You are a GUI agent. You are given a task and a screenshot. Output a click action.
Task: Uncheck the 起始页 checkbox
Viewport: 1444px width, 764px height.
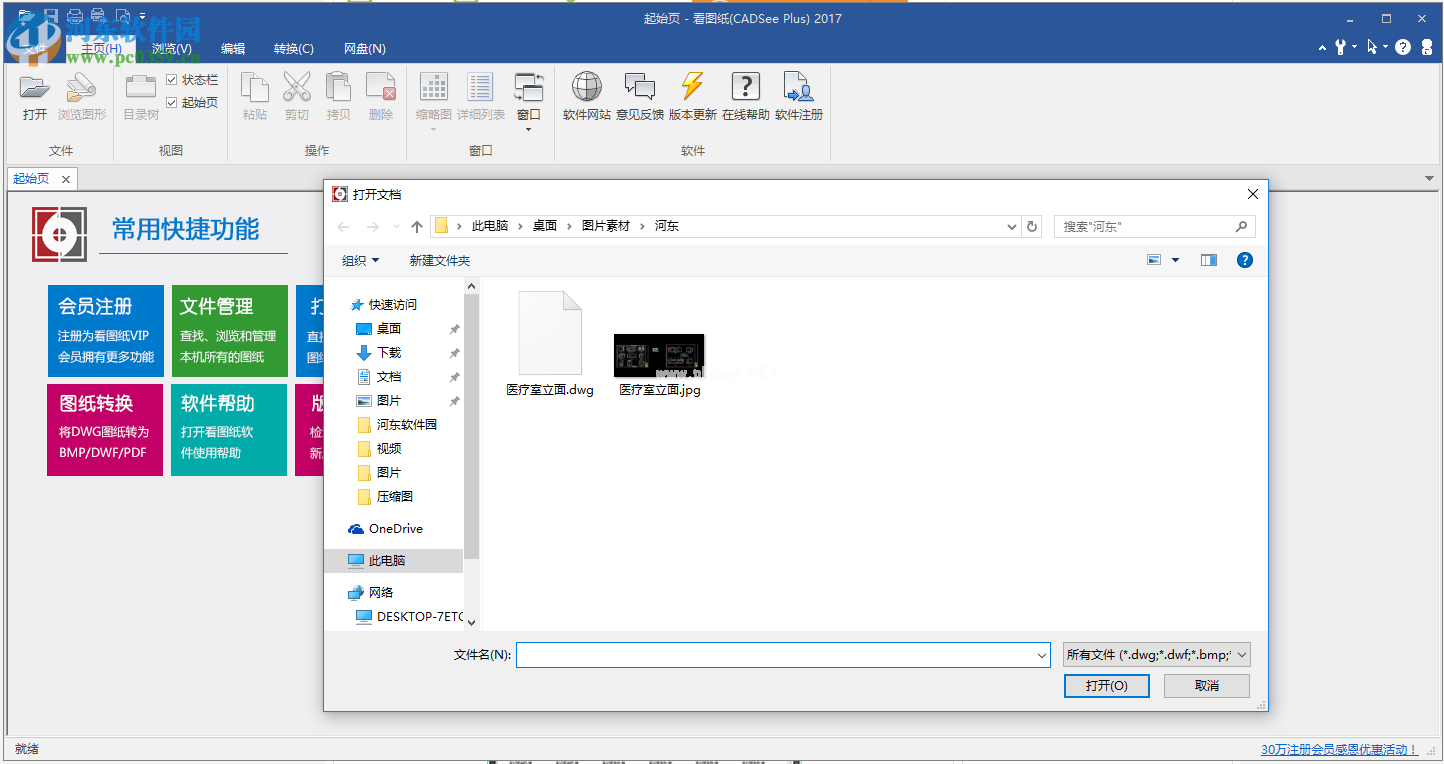172,102
